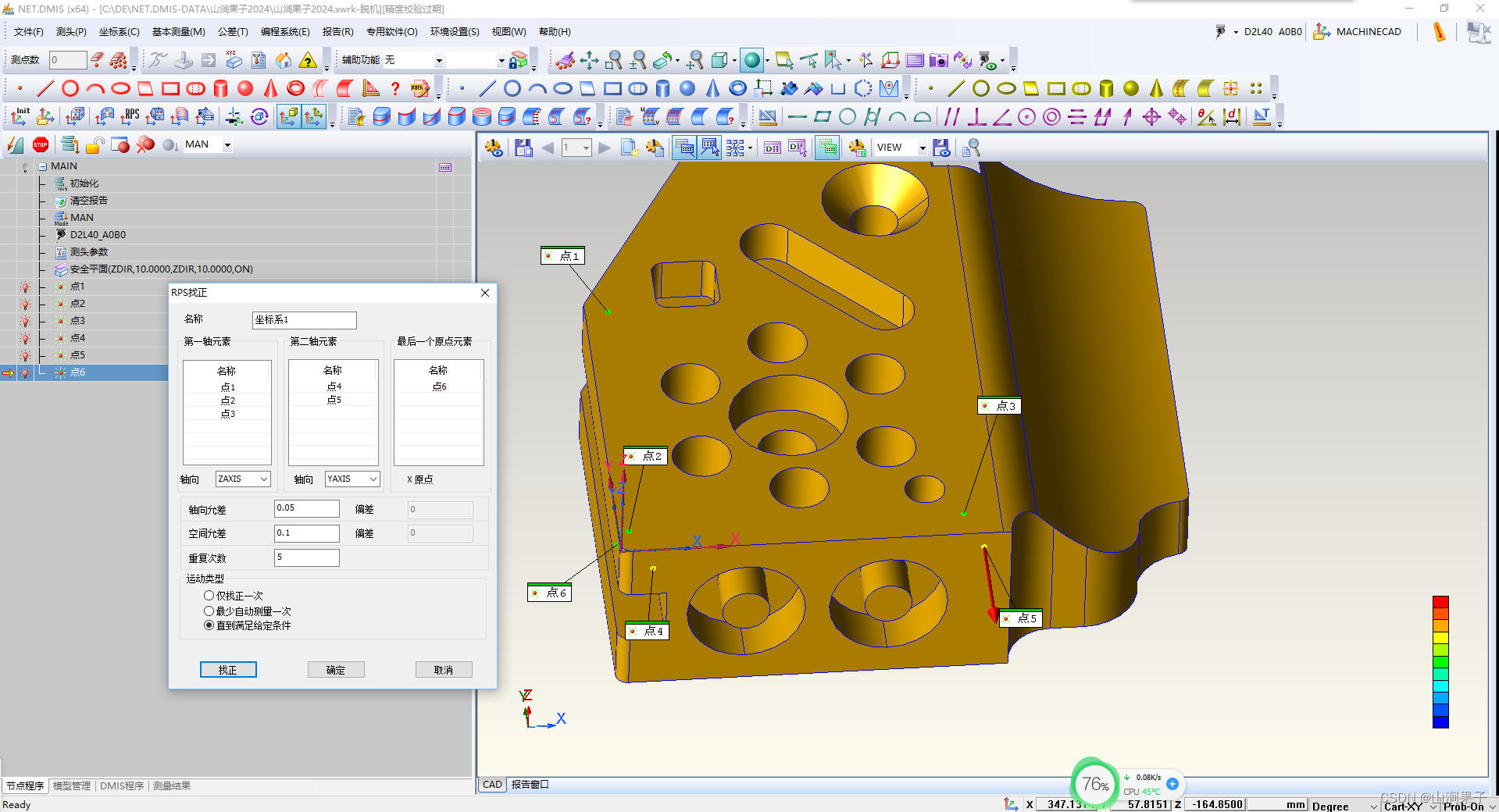Viewport: 1499px width, 812px height.
Task: Click the position tolerance crosshair icon
Action: click(x=1151, y=116)
